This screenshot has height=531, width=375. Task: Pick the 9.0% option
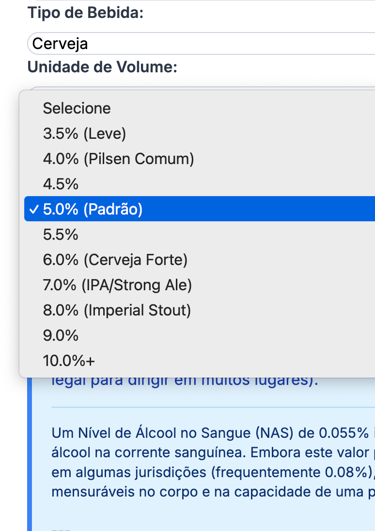click(x=200, y=335)
